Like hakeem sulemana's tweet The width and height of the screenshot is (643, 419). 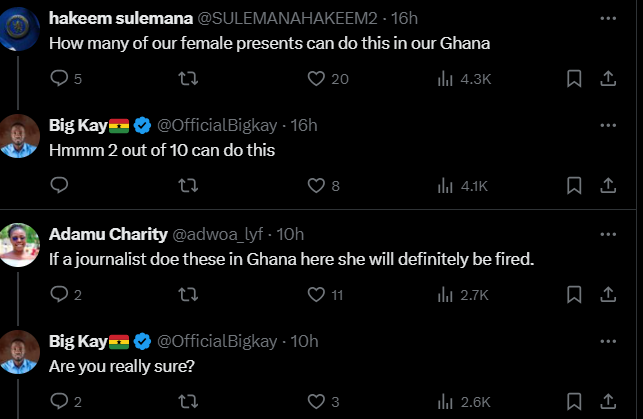point(317,78)
